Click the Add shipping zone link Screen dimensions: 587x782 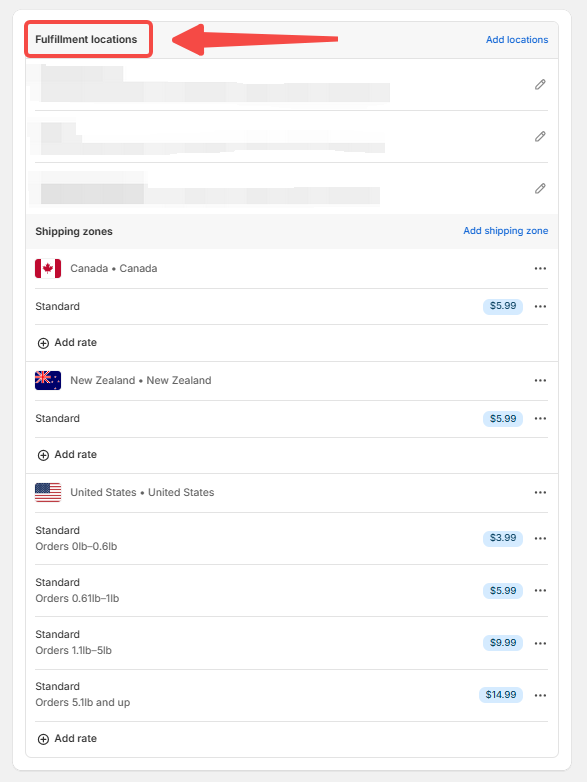pyautogui.click(x=505, y=230)
